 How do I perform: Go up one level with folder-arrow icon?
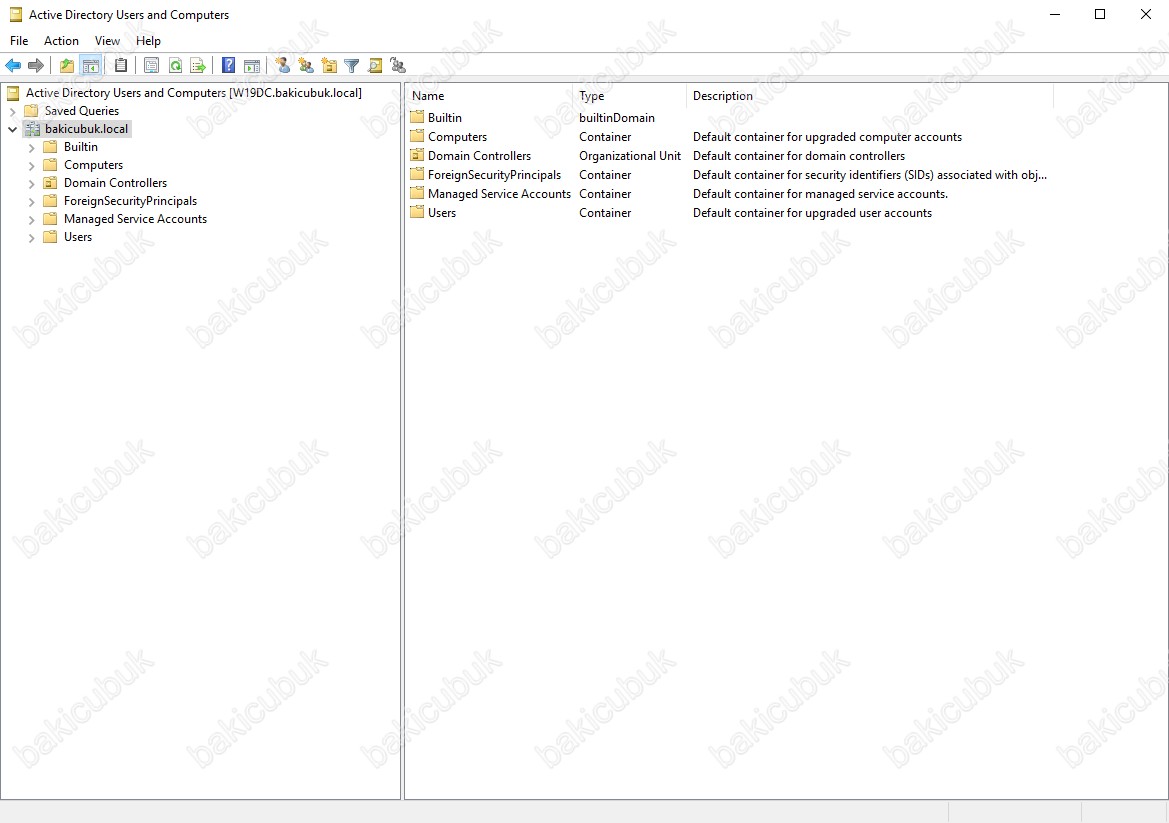point(67,66)
